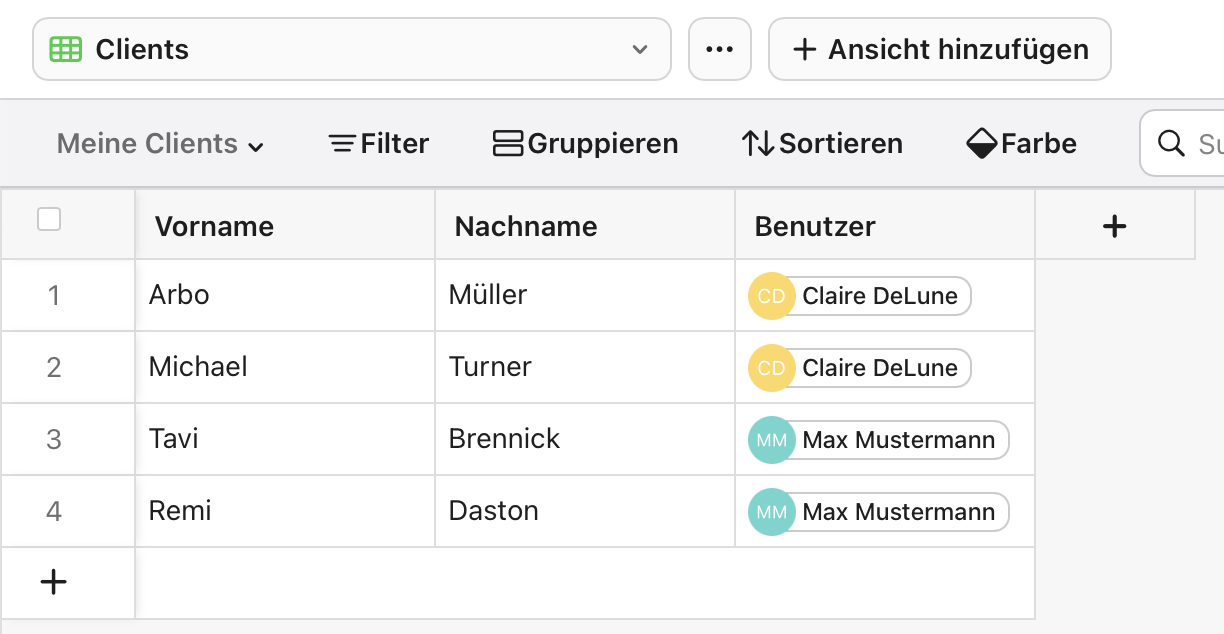Add a new column with the plus button

click(x=1113, y=225)
